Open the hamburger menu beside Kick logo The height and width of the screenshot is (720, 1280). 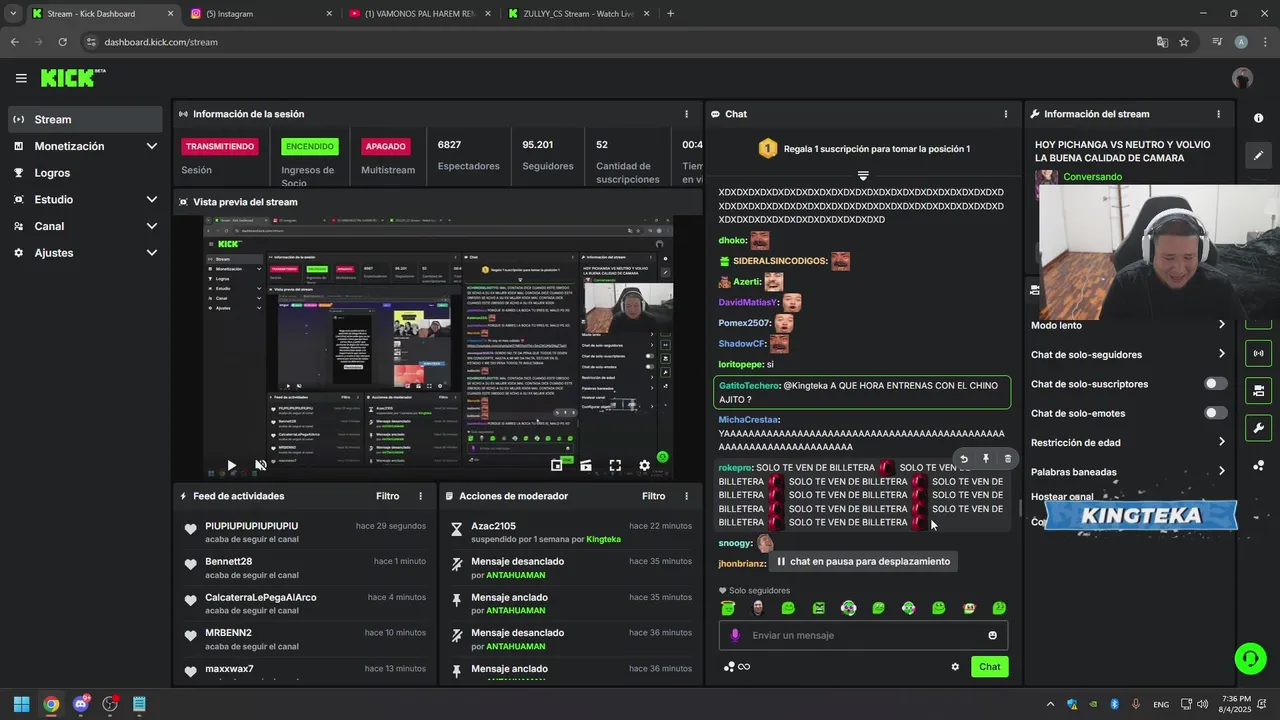(21, 78)
